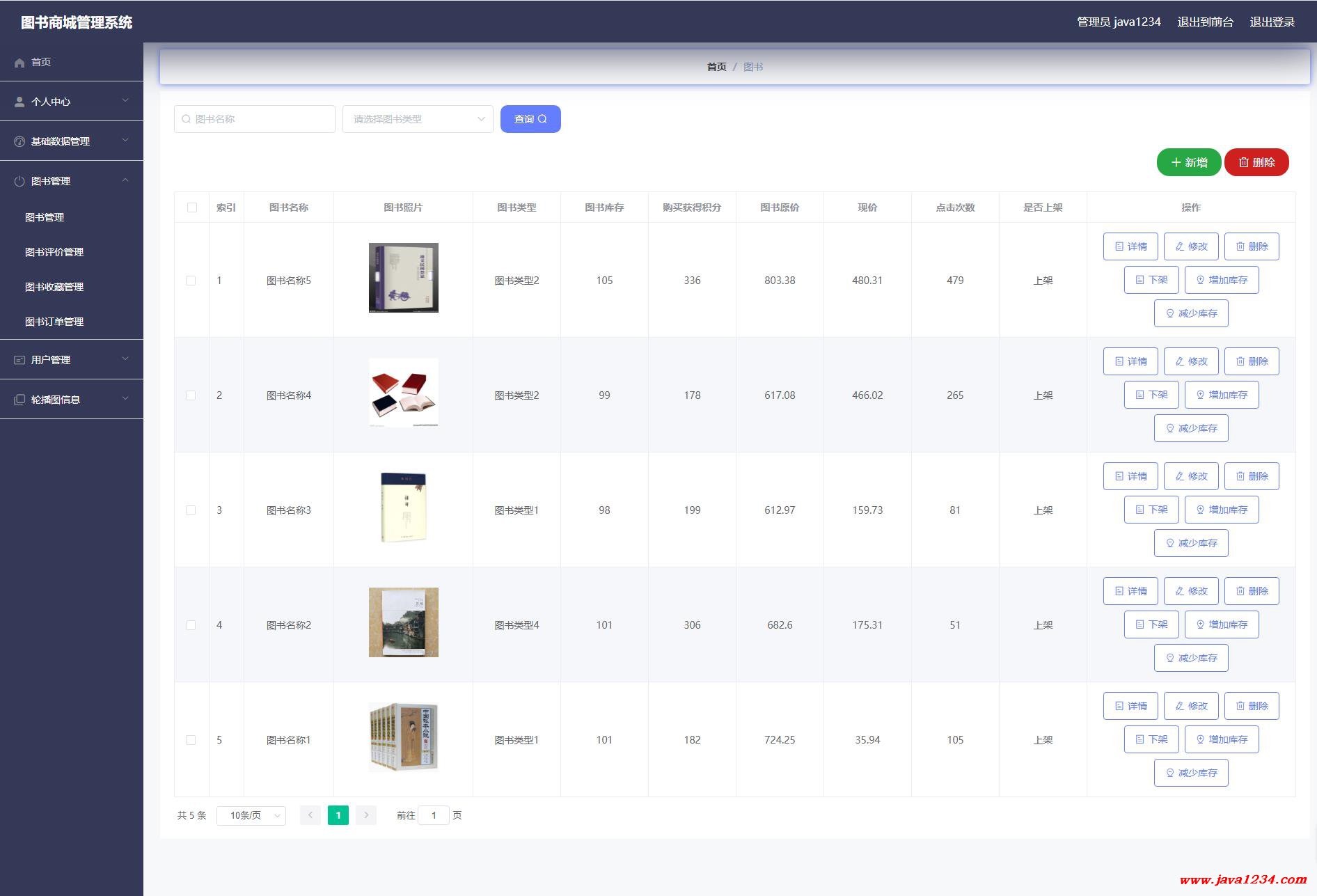Image resolution: width=1317 pixels, height=896 pixels.
Task: Check the checkbox for 图书名称4 row
Action: (x=191, y=395)
